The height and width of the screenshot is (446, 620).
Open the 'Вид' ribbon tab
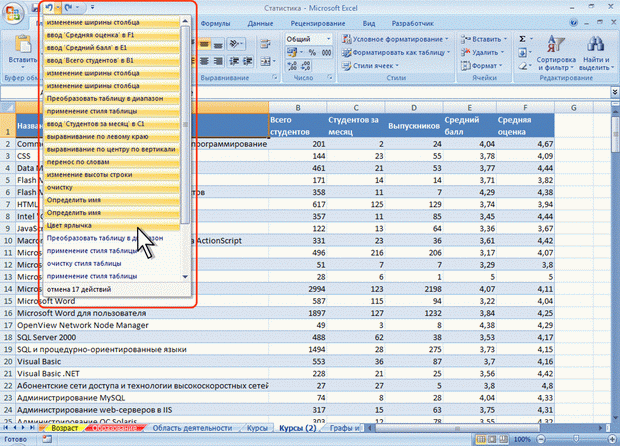click(369, 24)
